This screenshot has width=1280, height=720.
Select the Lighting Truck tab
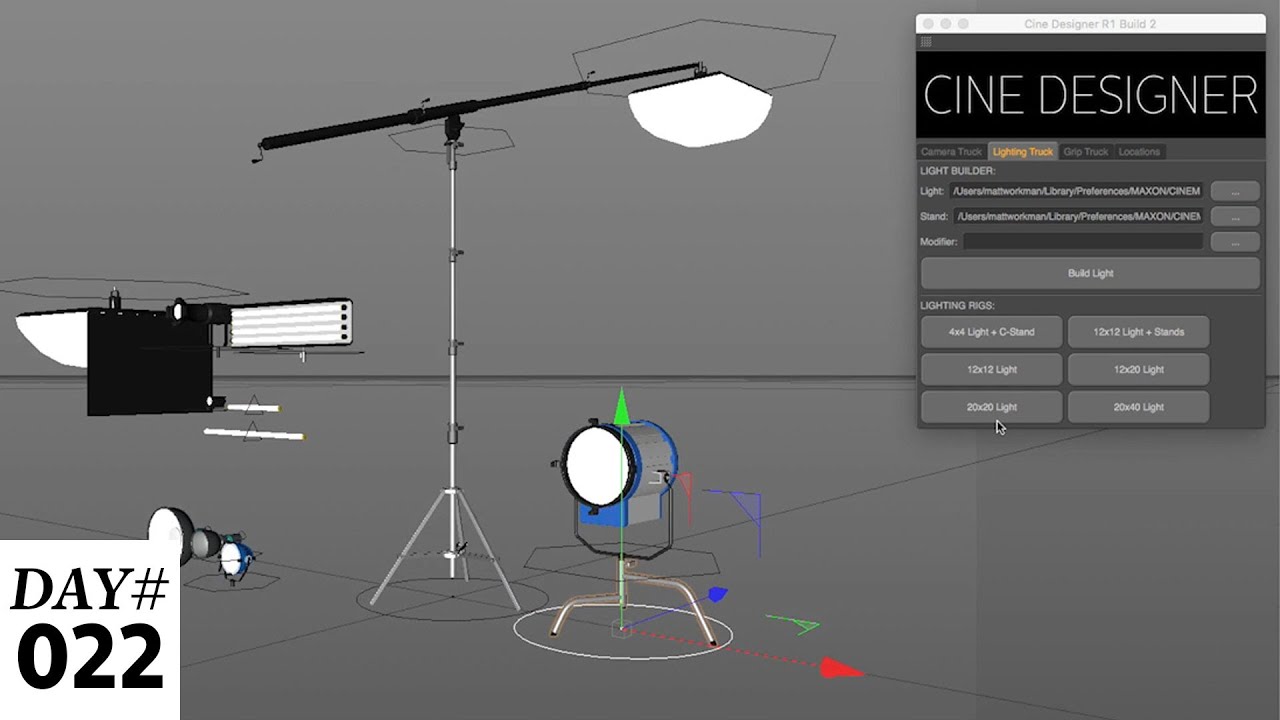tap(1022, 152)
